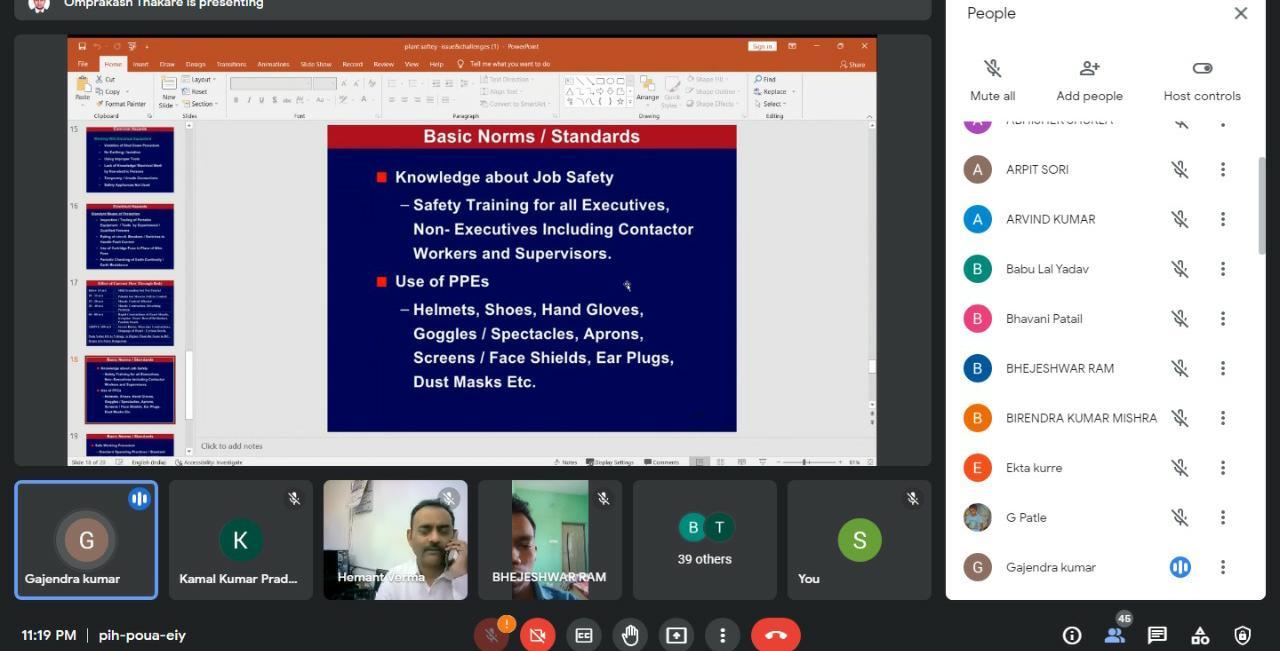
Task: Open the host controls shield icon in the bottom bar
Action: click(1242, 635)
